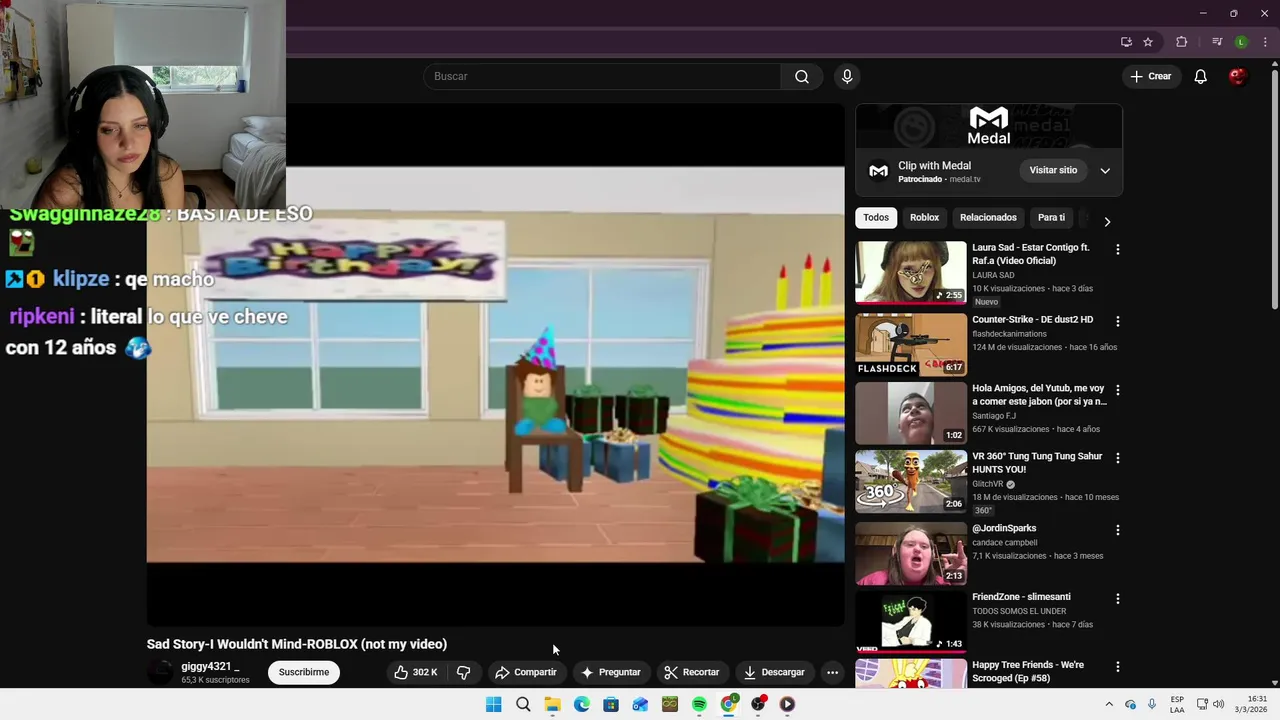1280x720 pixels.
Task: Focus the Buscar search field
Action: [602, 77]
